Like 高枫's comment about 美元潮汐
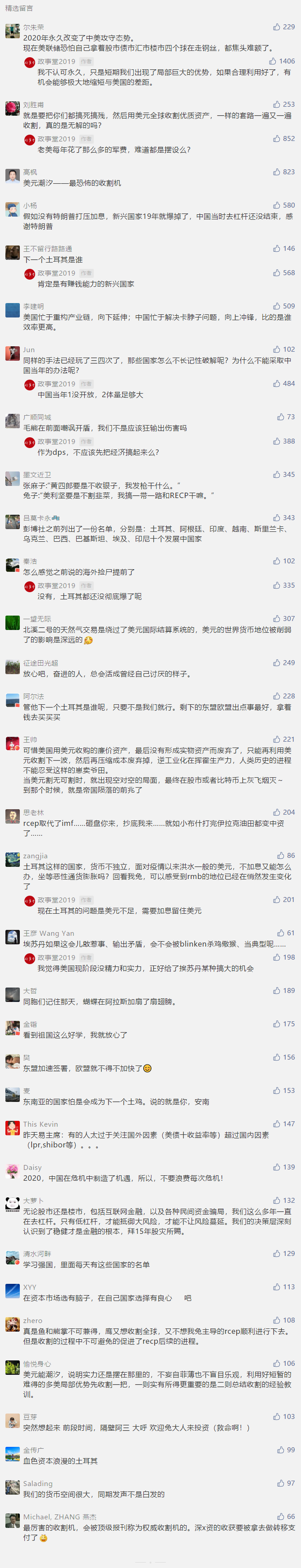301x1568 pixels. point(277,172)
